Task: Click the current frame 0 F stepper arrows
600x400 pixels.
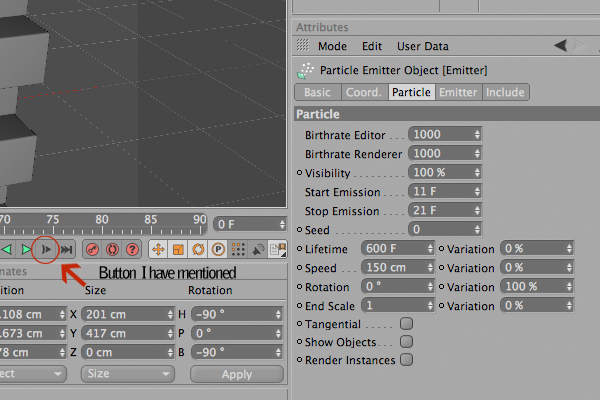Action: (x=282, y=225)
